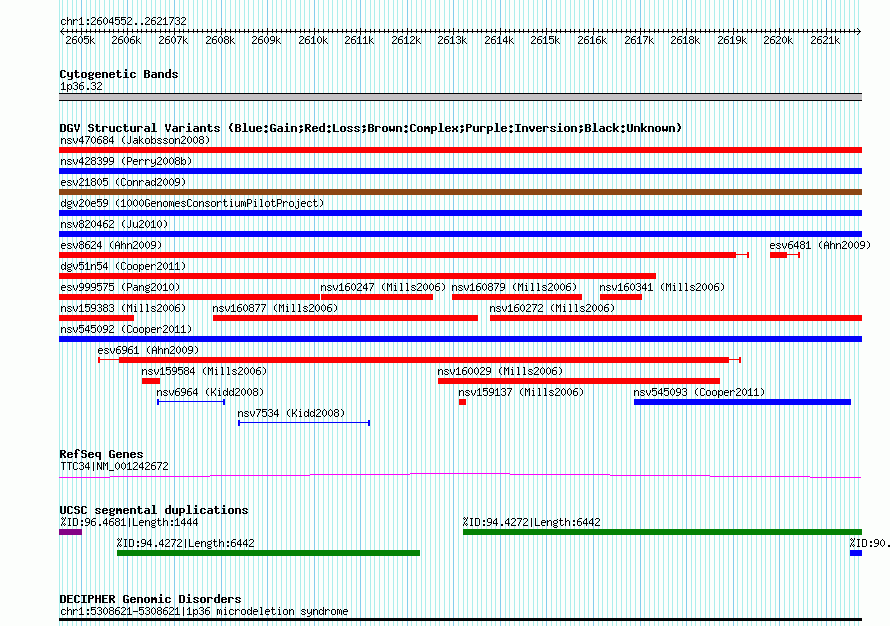Click the nsv470684 (Jakobsson2008) red bar
Viewport: 890px width, 626px height.
460,150
